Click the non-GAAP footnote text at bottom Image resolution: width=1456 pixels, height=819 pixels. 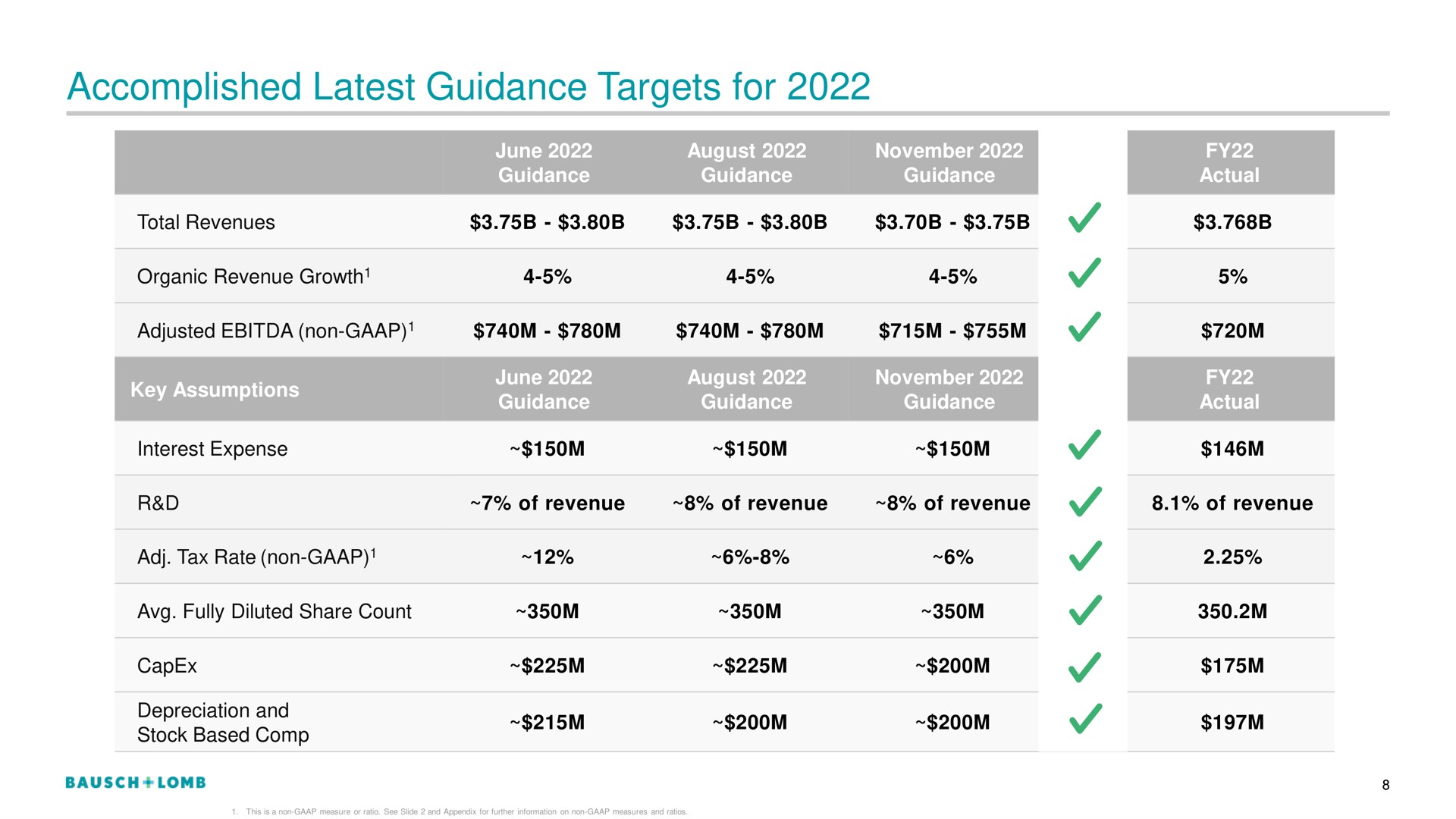pos(460,812)
